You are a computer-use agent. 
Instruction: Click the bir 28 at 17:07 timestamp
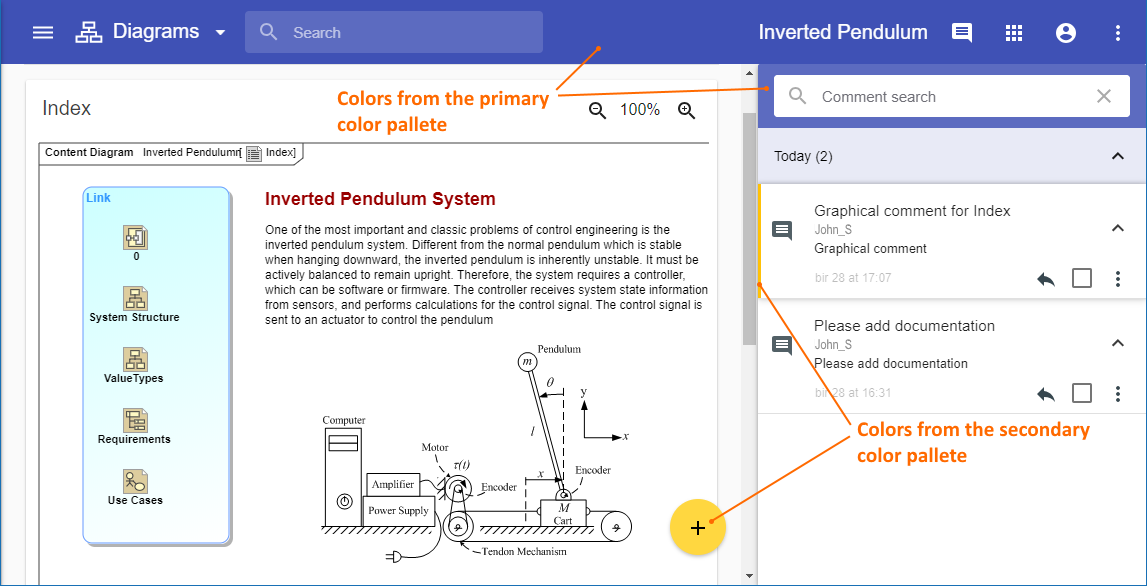pos(853,278)
